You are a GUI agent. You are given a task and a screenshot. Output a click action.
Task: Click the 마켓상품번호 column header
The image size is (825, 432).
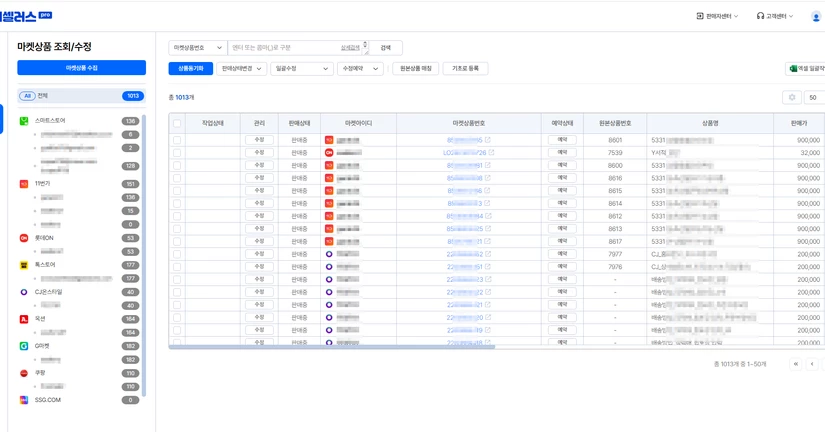(469, 124)
